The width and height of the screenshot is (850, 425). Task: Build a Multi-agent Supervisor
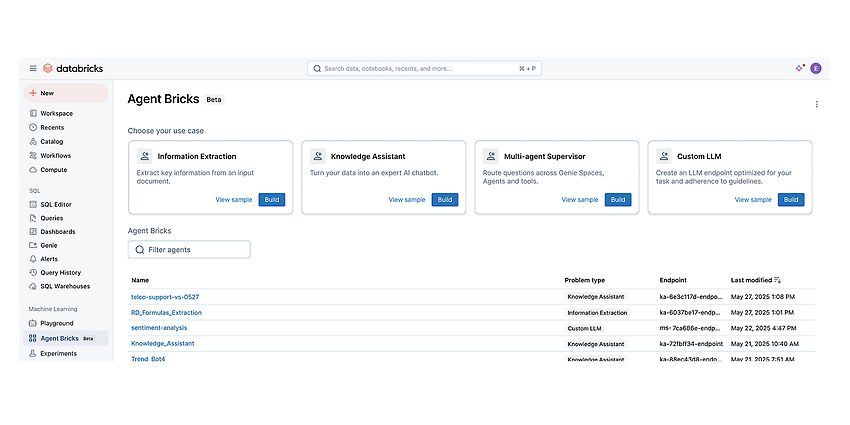click(x=618, y=199)
